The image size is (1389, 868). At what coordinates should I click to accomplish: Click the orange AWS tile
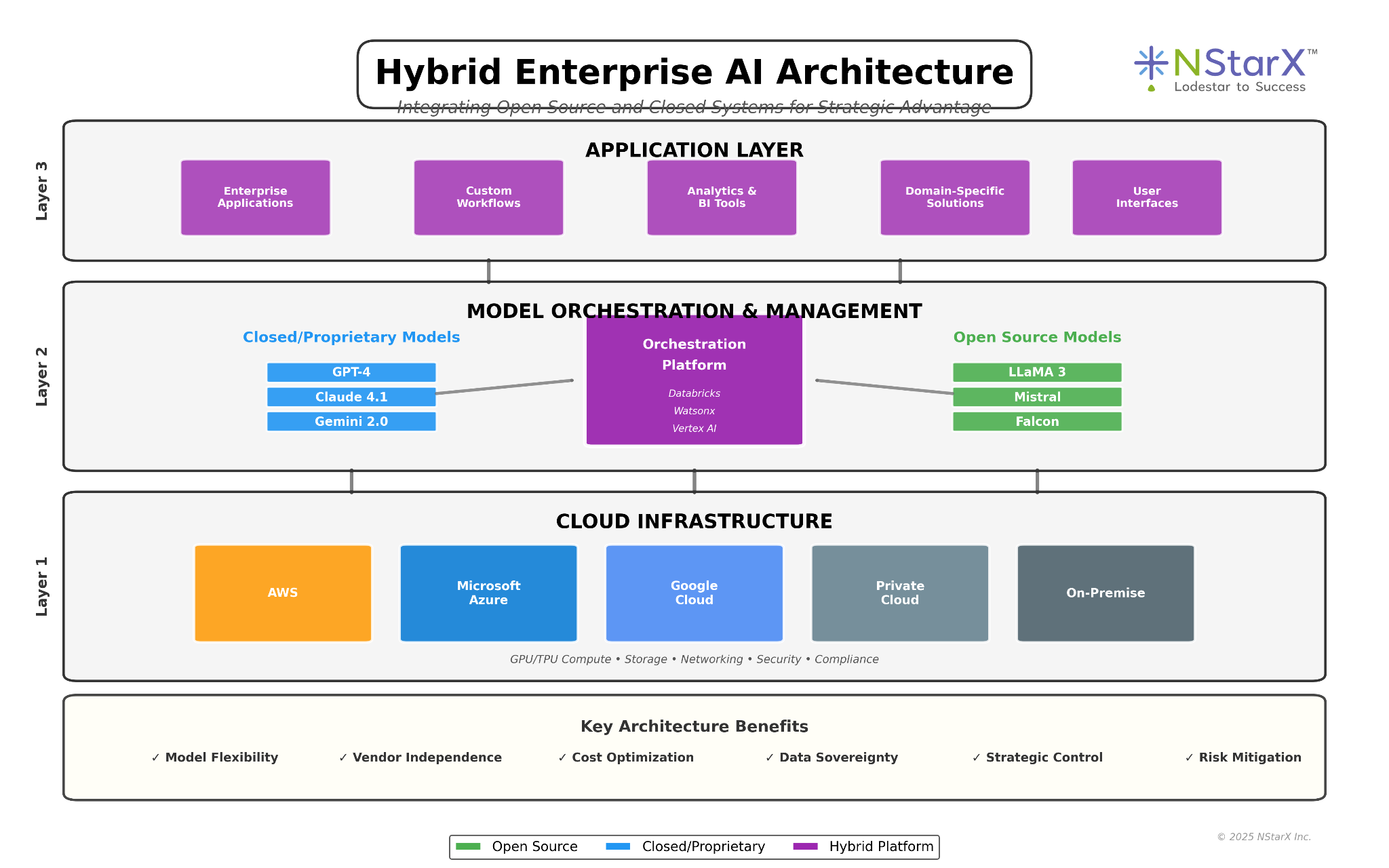pyautogui.click(x=283, y=593)
